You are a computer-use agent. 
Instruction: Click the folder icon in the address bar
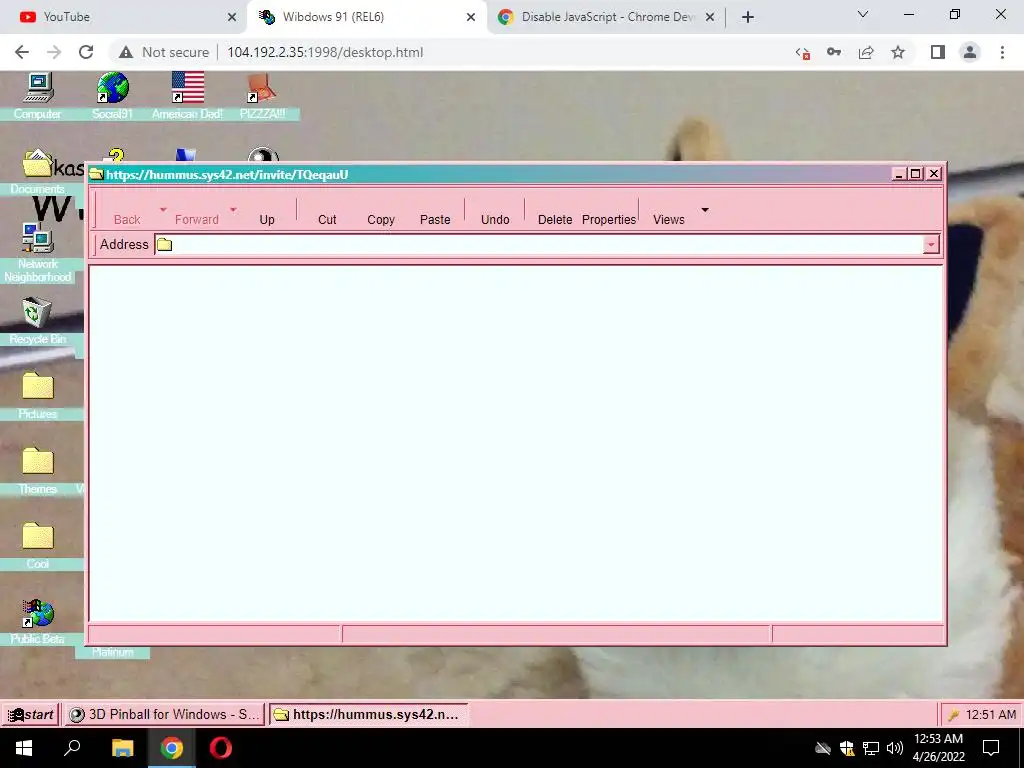[x=165, y=244]
